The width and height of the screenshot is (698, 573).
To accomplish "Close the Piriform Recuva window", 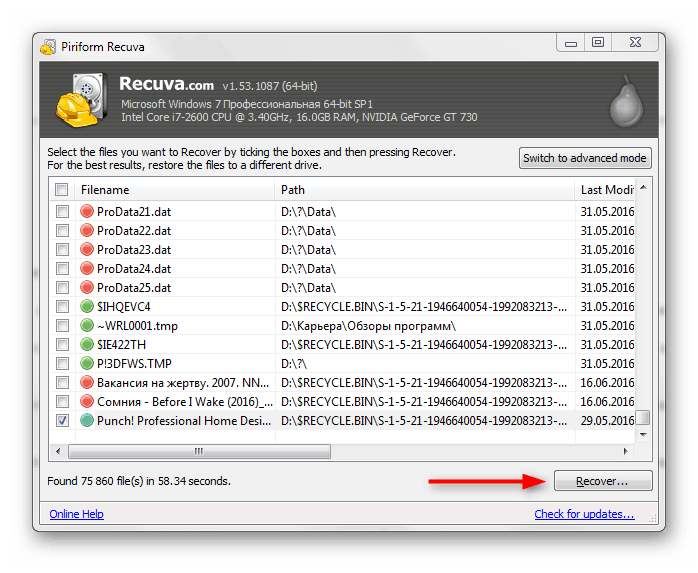I will (x=635, y=43).
